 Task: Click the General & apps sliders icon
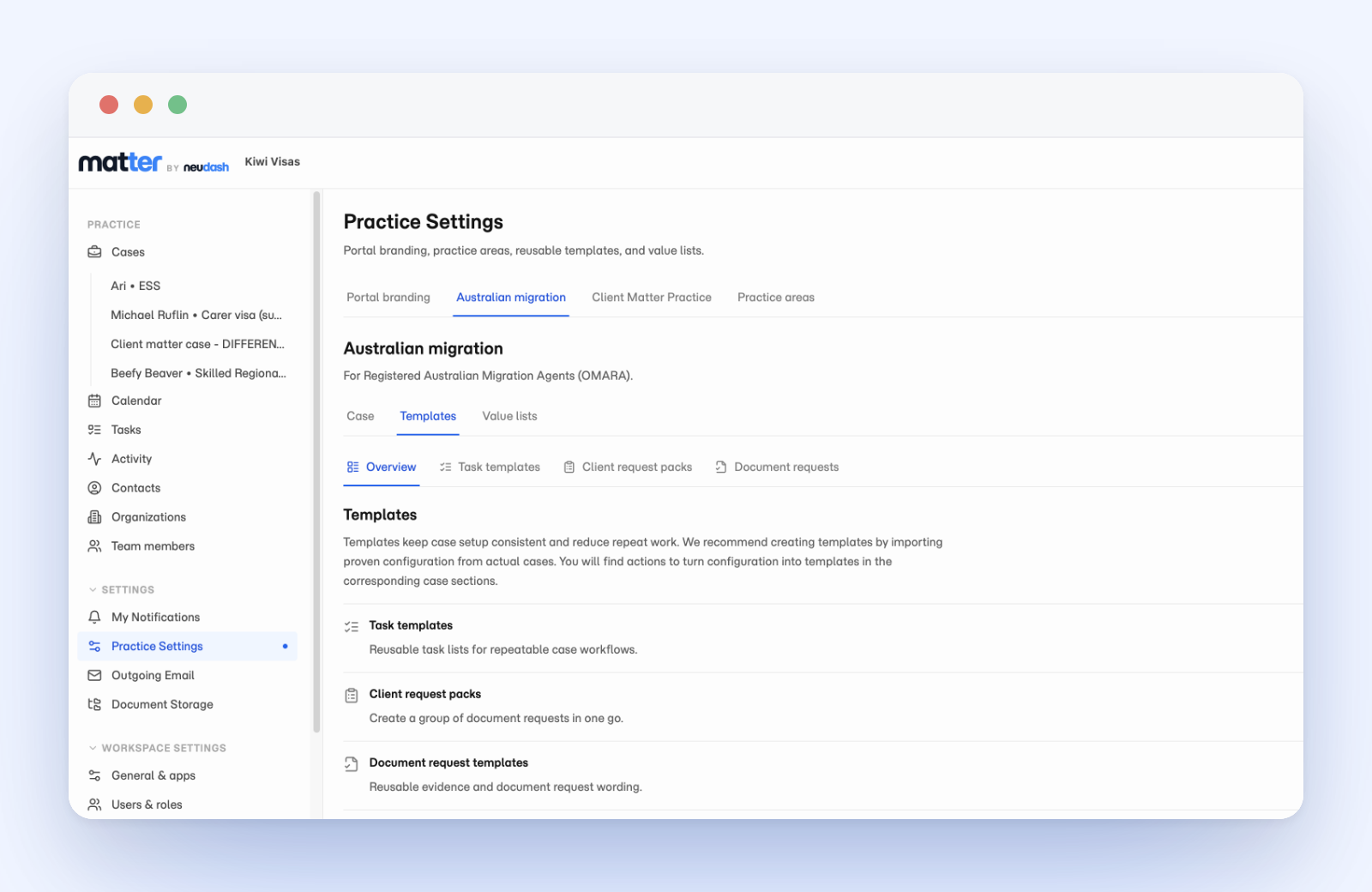click(94, 776)
